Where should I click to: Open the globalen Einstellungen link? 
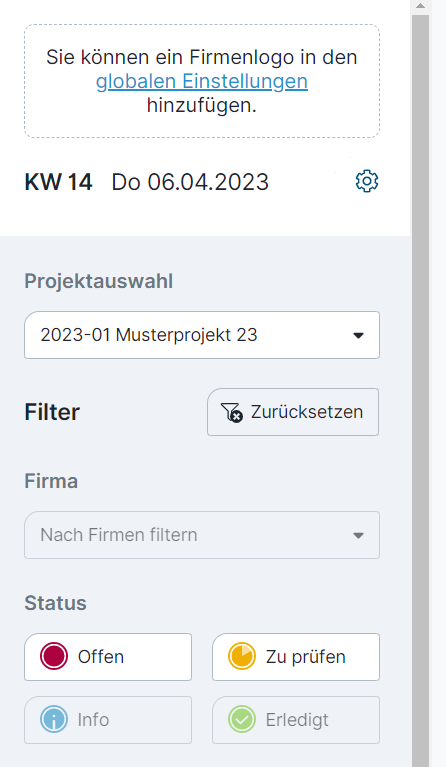point(202,81)
